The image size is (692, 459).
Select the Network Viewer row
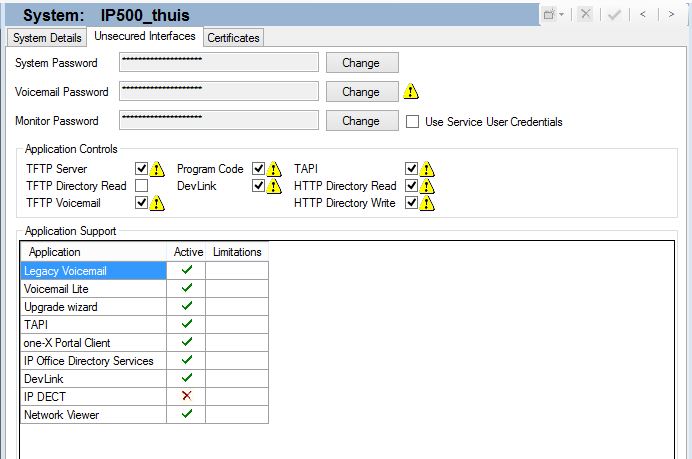144,414
